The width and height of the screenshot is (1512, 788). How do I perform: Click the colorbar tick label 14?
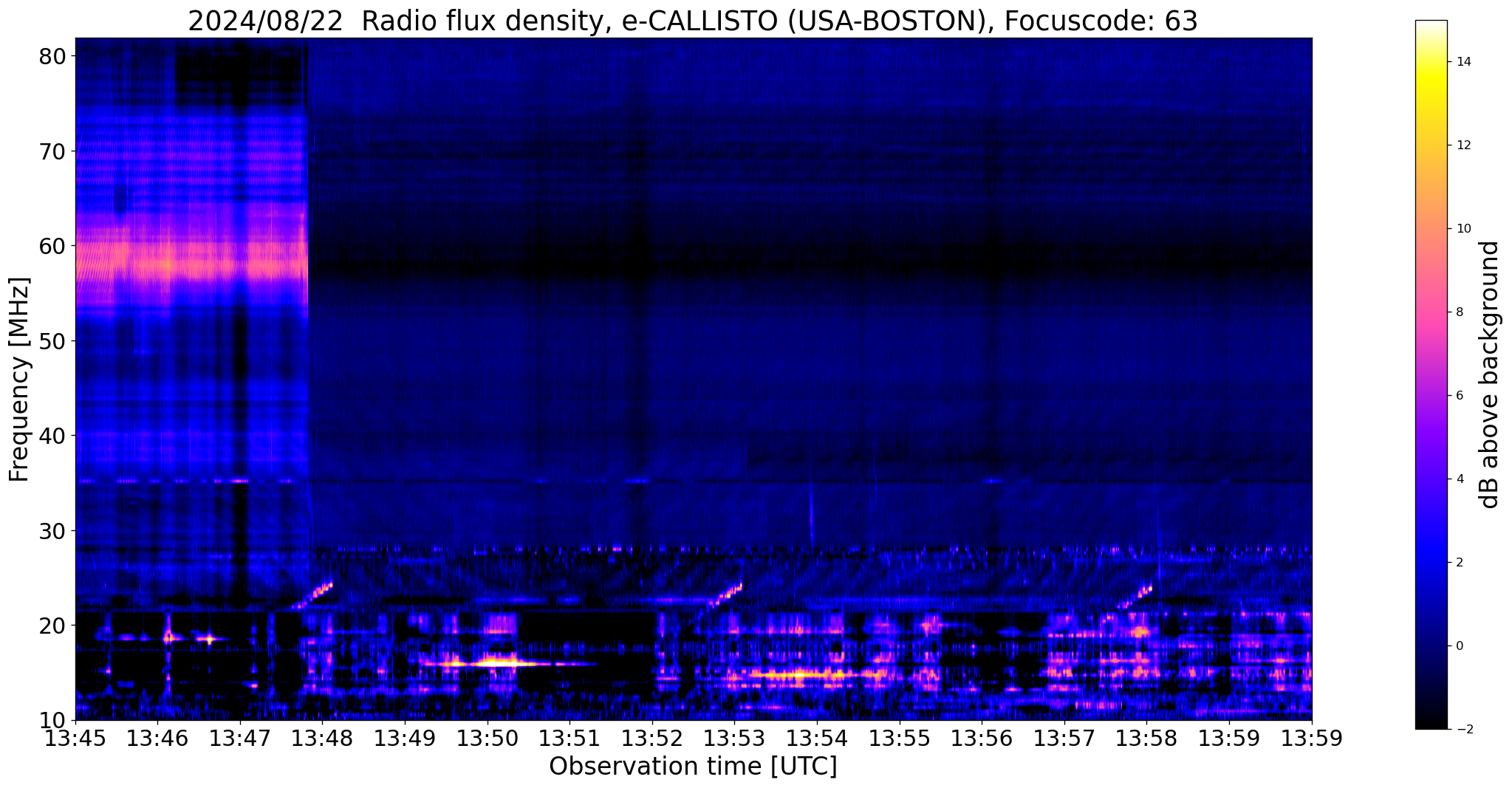coord(1463,62)
